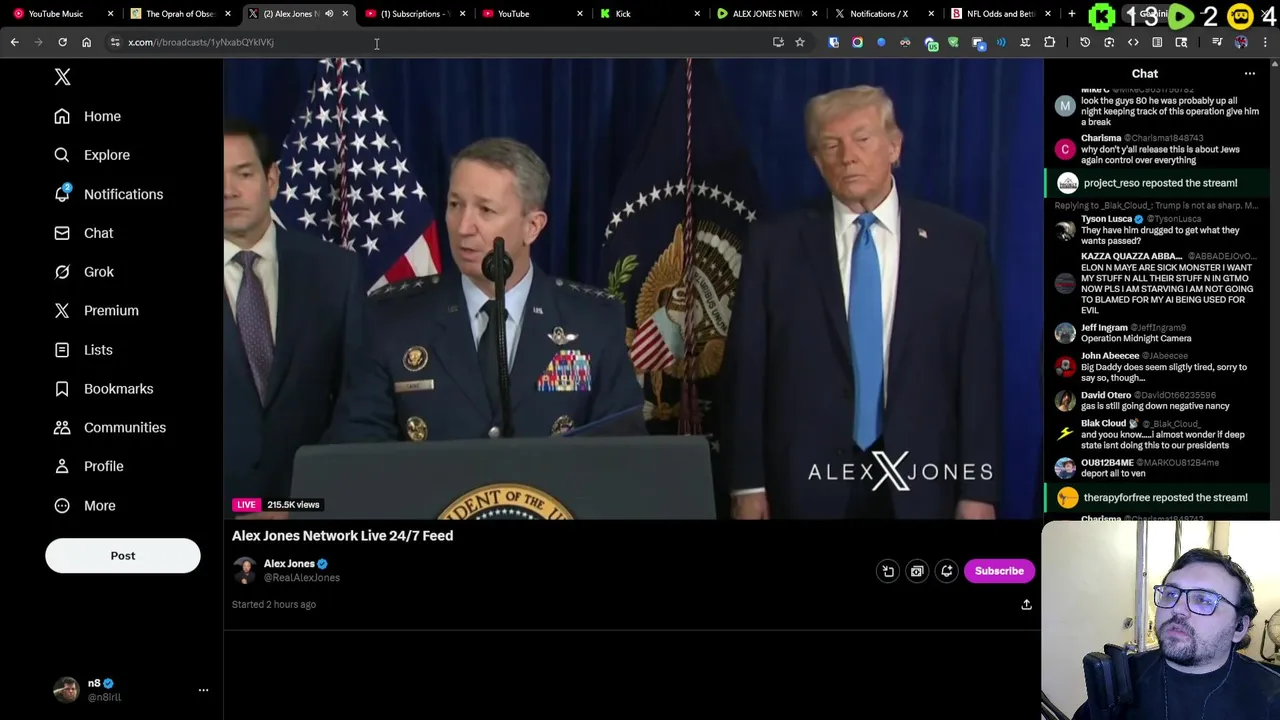The width and height of the screenshot is (1280, 720).
Task: Click the browser forward arrow
Action: [38, 42]
